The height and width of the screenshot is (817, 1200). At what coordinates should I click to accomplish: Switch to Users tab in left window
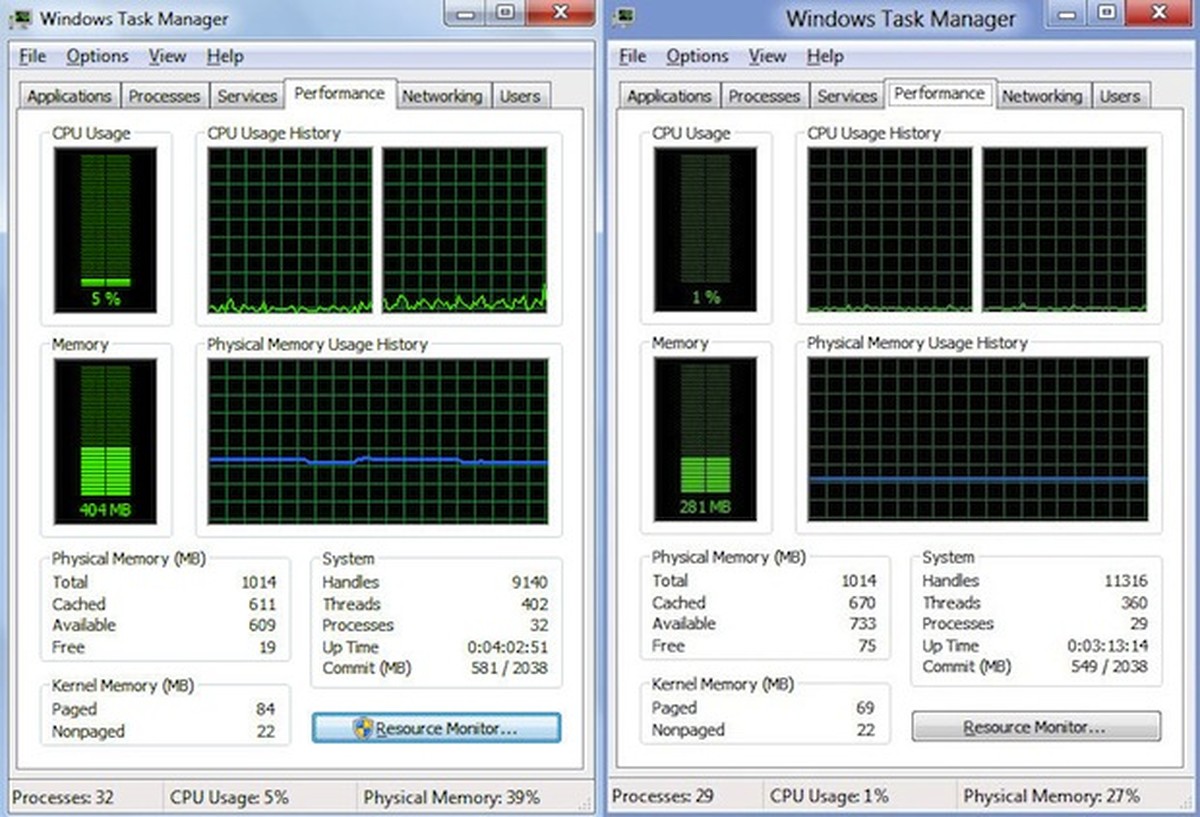coord(520,96)
